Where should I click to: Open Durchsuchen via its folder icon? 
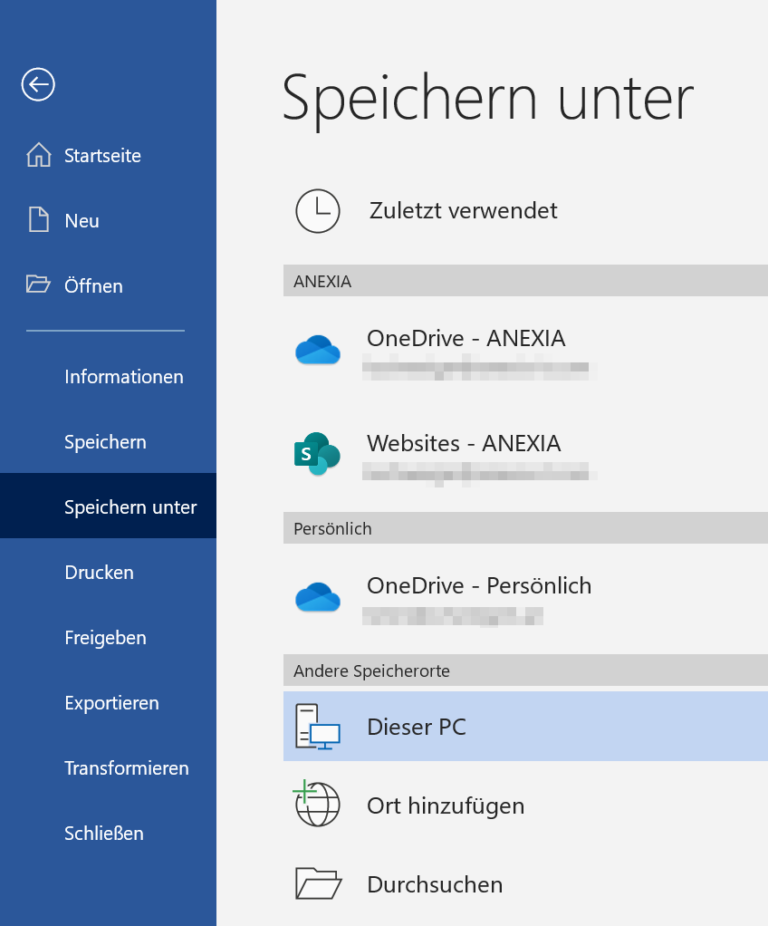pyautogui.click(x=317, y=884)
